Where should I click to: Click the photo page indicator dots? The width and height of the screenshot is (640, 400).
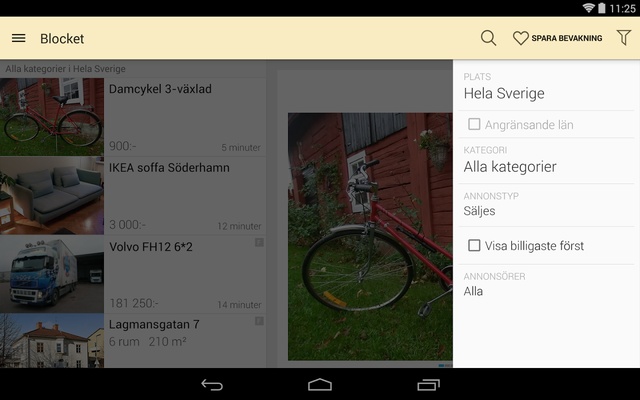pyautogui.click(x=445, y=365)
